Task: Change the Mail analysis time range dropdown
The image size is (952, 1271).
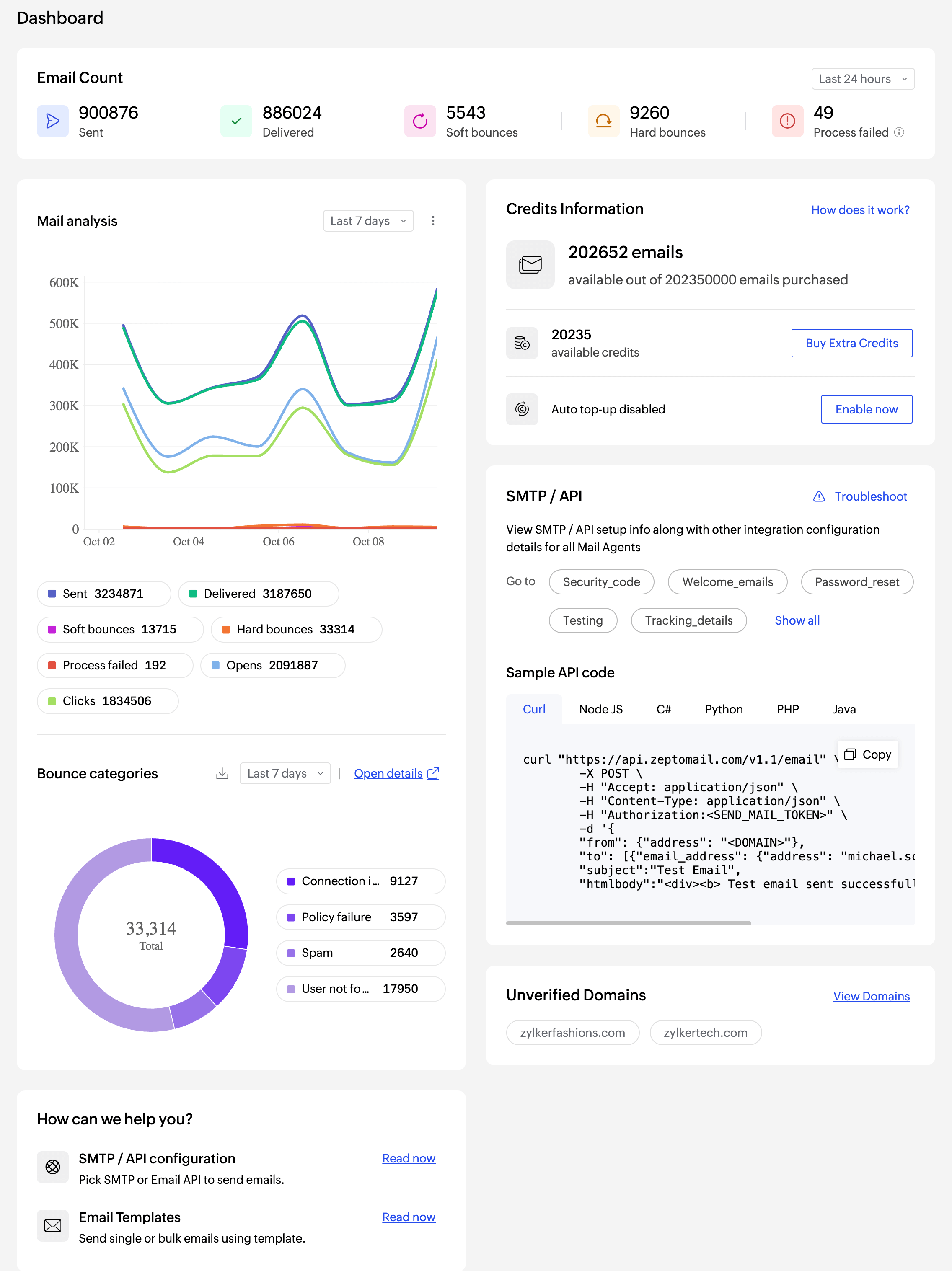Action: (x=367, y=221)
